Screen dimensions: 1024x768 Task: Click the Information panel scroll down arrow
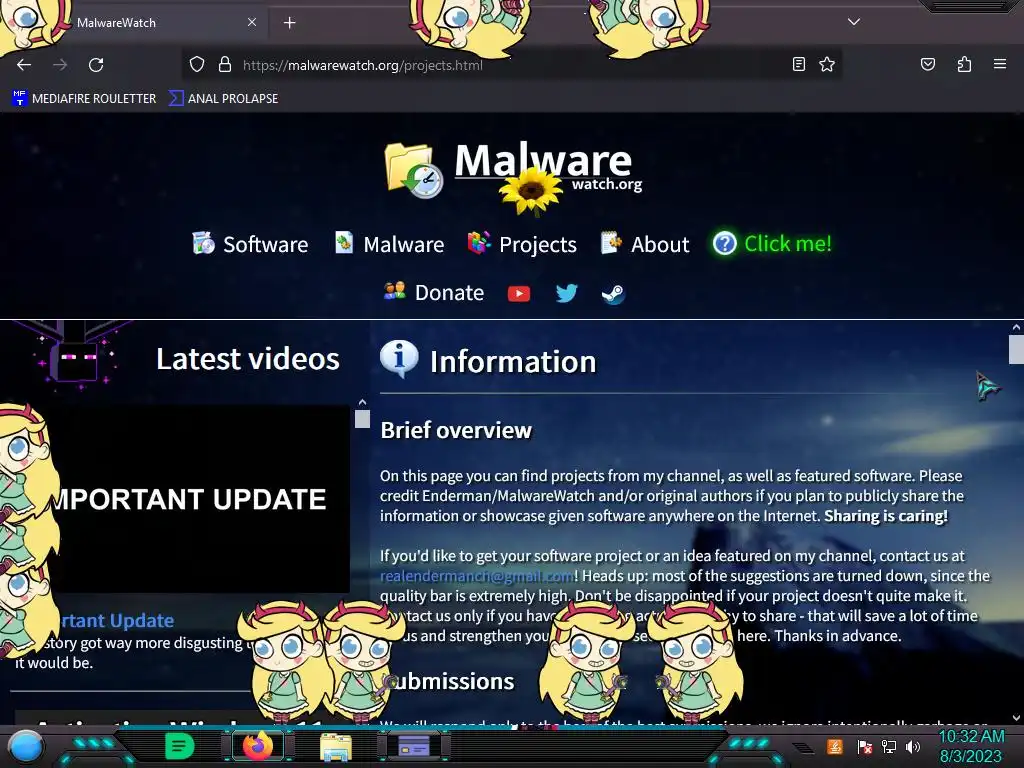[1016, 718]
